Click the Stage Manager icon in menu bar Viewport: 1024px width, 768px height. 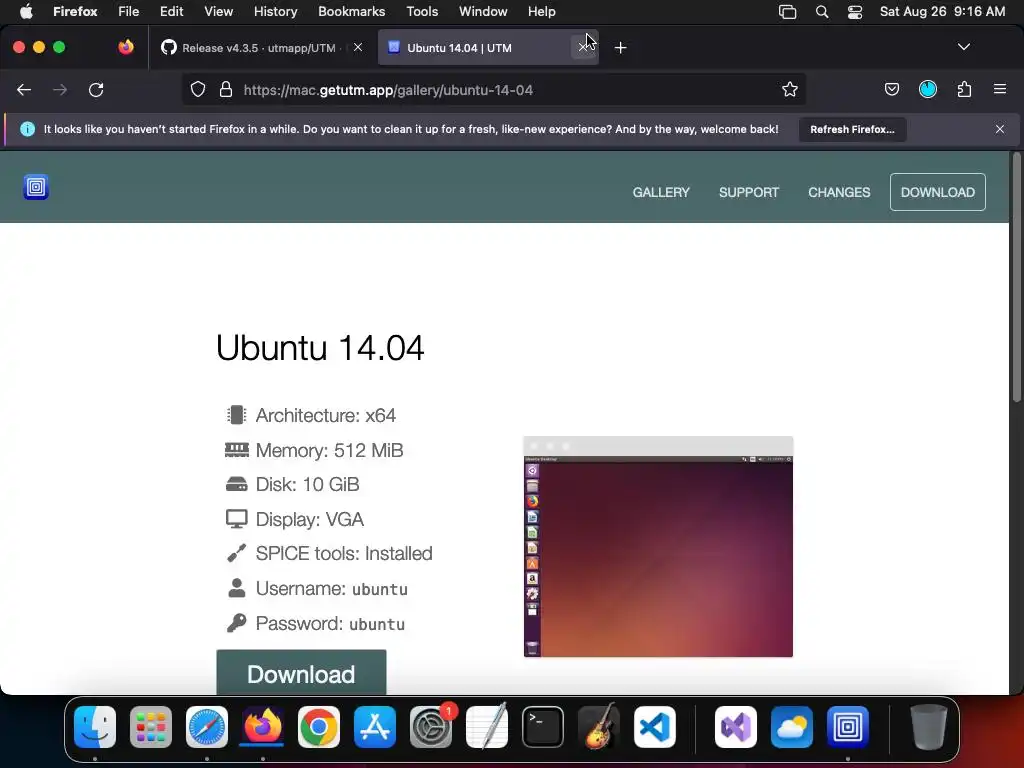click(788, 12)
